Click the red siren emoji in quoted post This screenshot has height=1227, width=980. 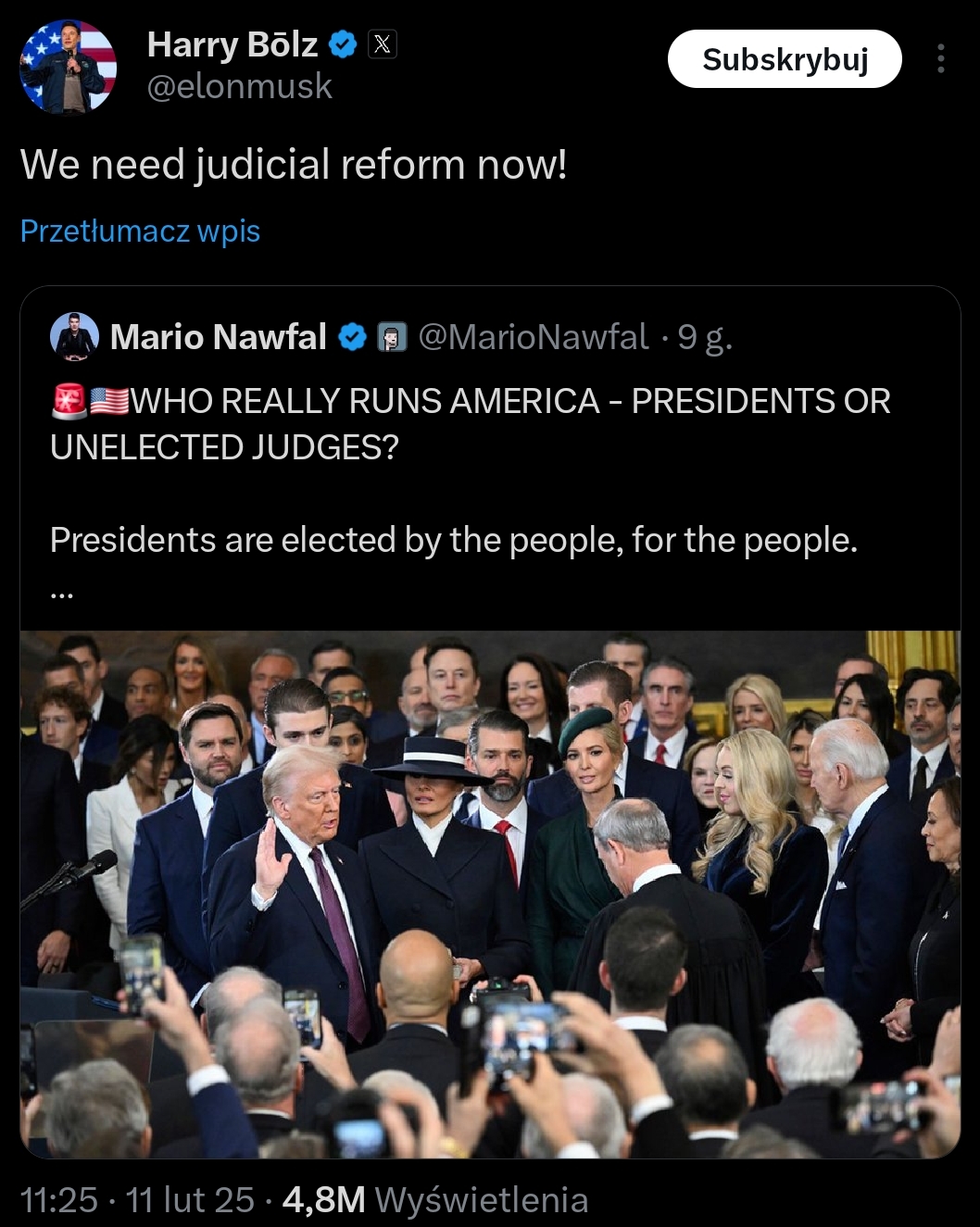tap(69, 400)
